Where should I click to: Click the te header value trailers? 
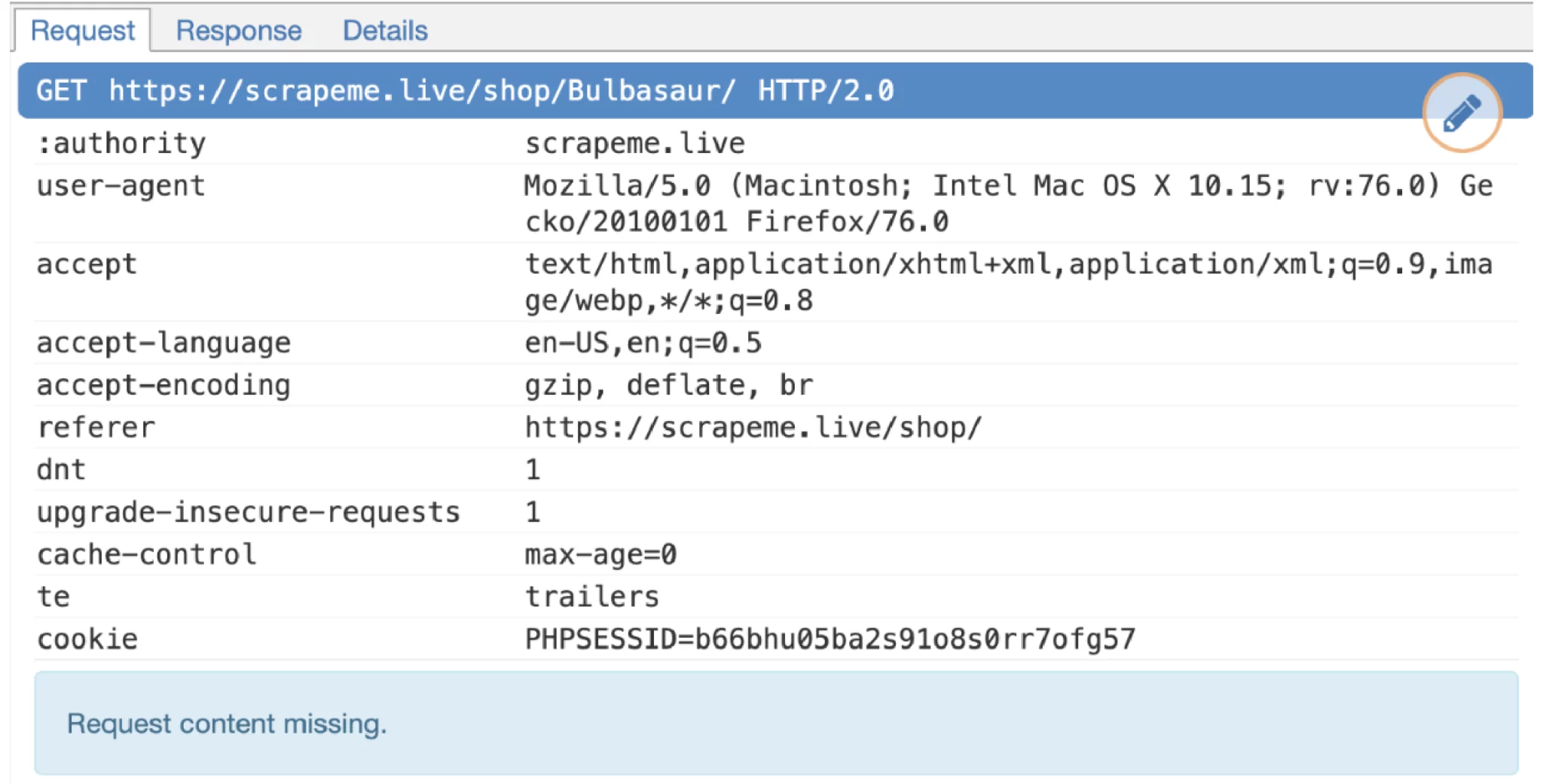click(x=591, y=596)
